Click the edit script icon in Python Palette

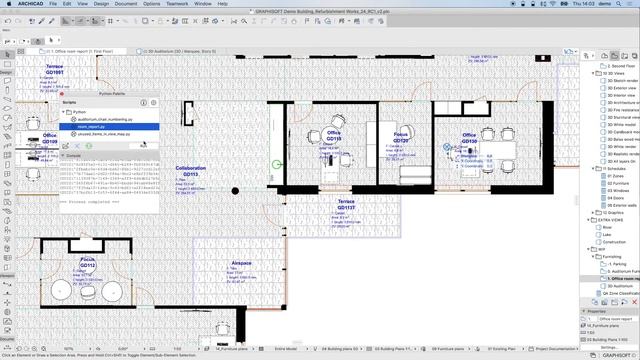(66, 146)
